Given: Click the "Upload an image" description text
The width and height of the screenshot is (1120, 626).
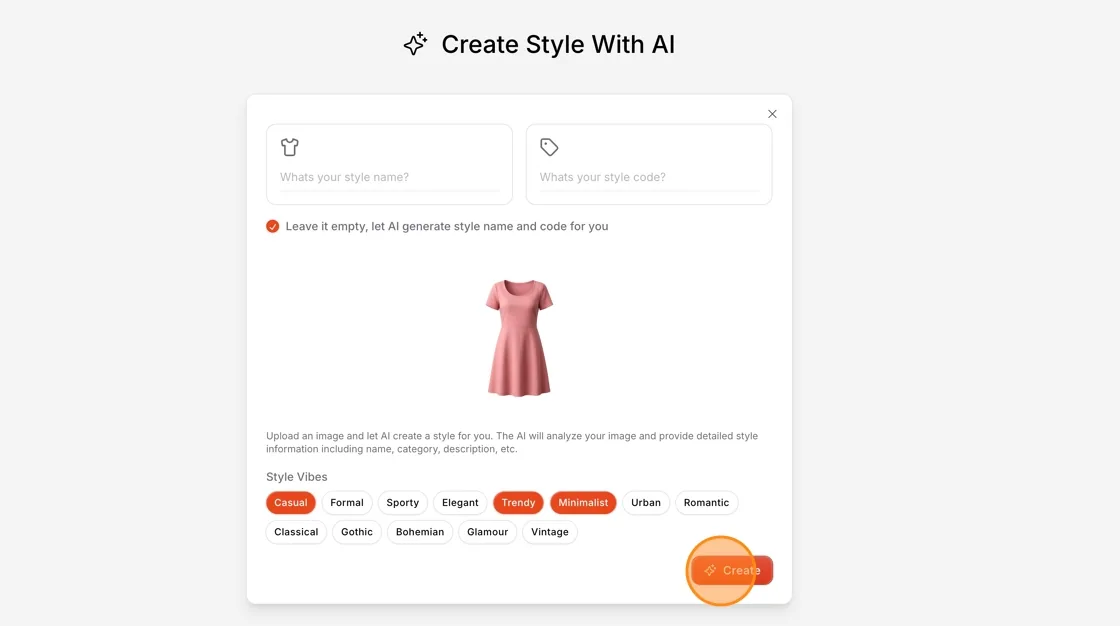Looking at the screenshot, I should (x=512, y=442).
